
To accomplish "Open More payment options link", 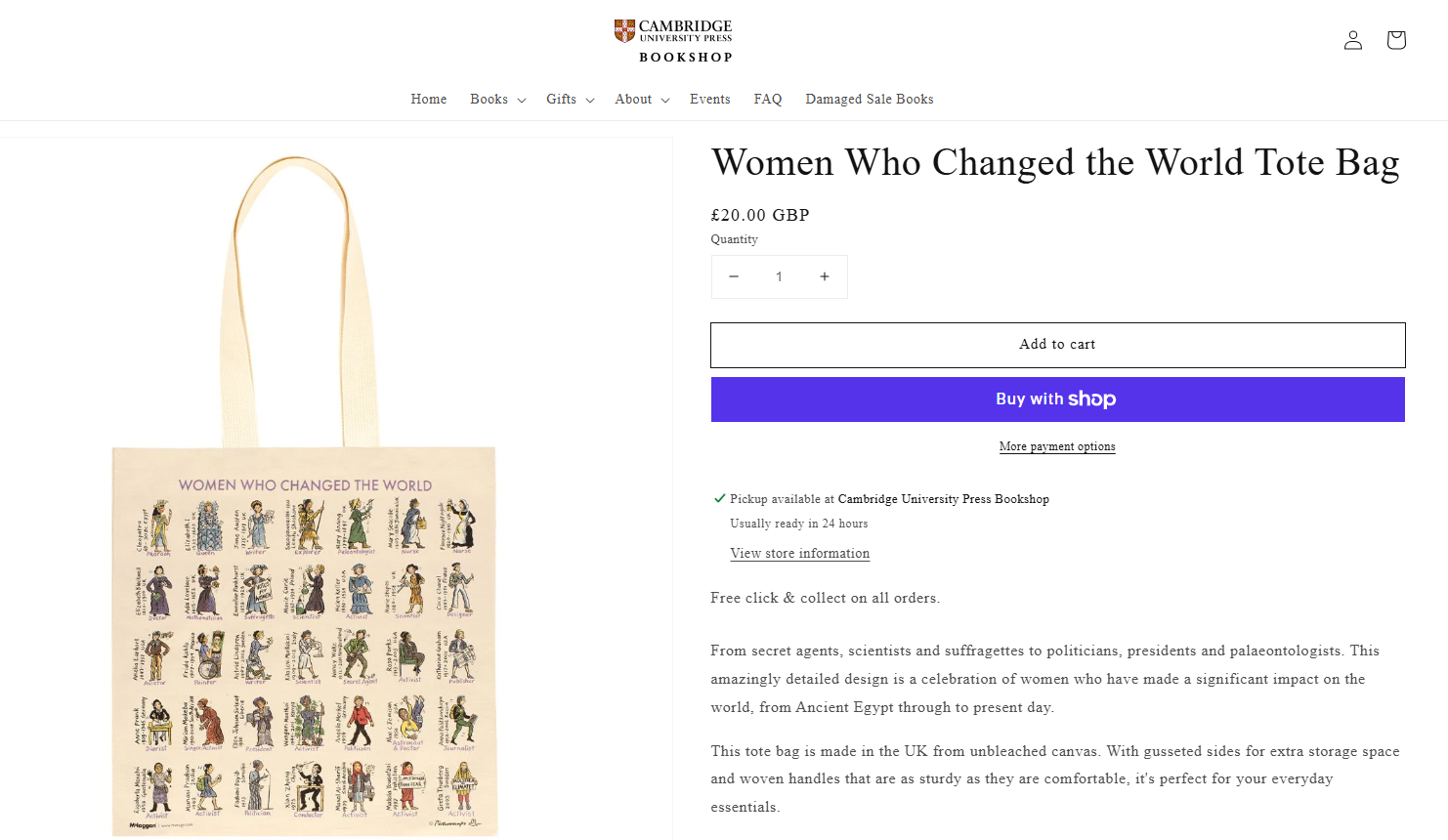I will 1057,446.
